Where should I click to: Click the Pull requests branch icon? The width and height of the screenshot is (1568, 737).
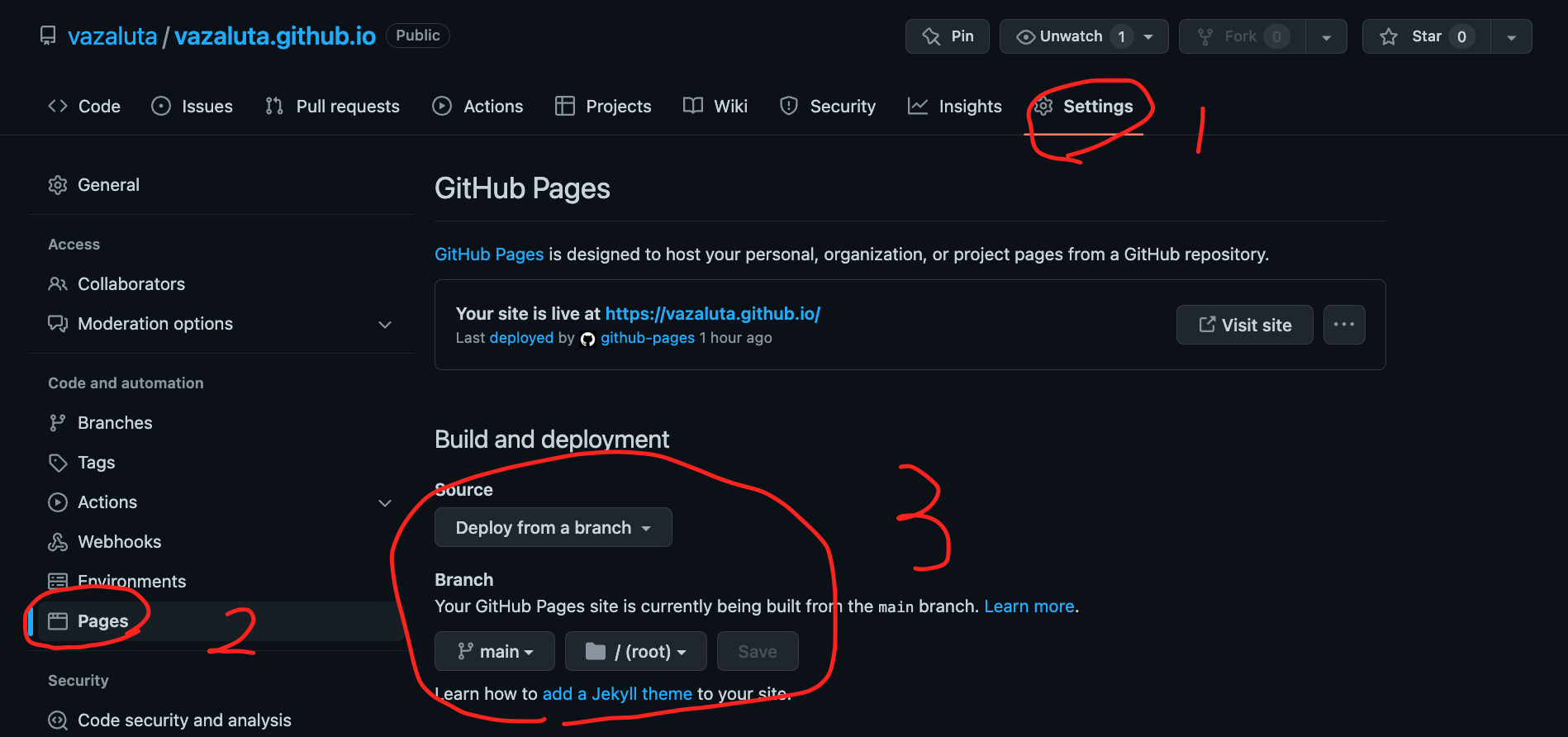coord(274,106)
